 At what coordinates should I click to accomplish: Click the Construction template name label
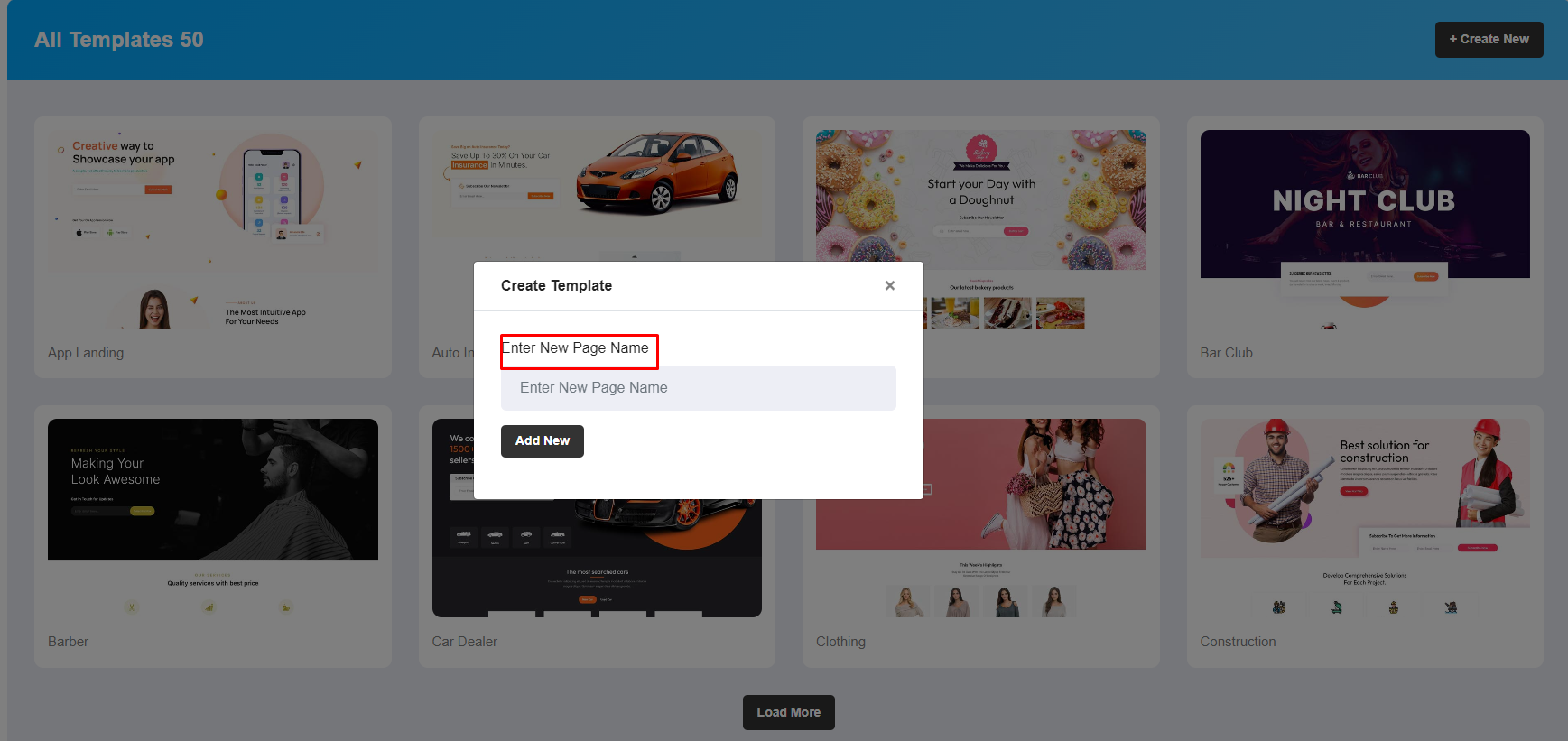tap(1238, 642)
